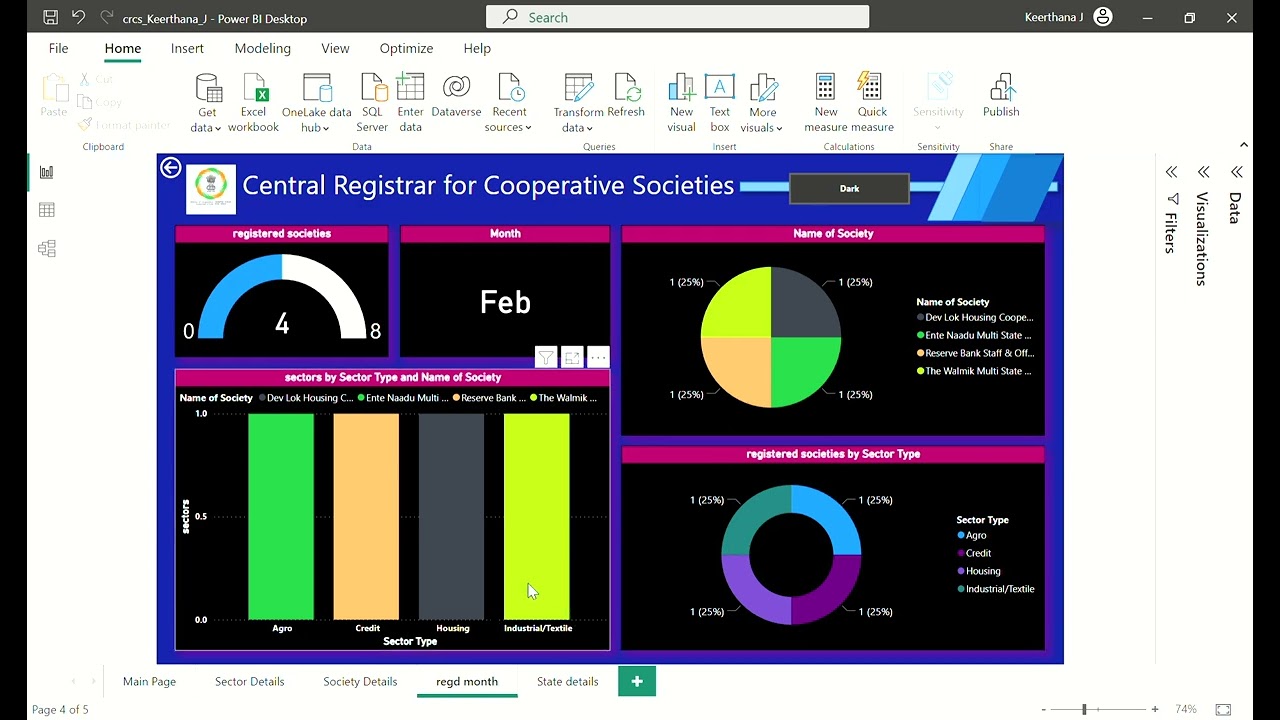This screenshot has width=1280, height=720.
Task: Switch to the Insert ribbon tab
Action: (187, 48)
